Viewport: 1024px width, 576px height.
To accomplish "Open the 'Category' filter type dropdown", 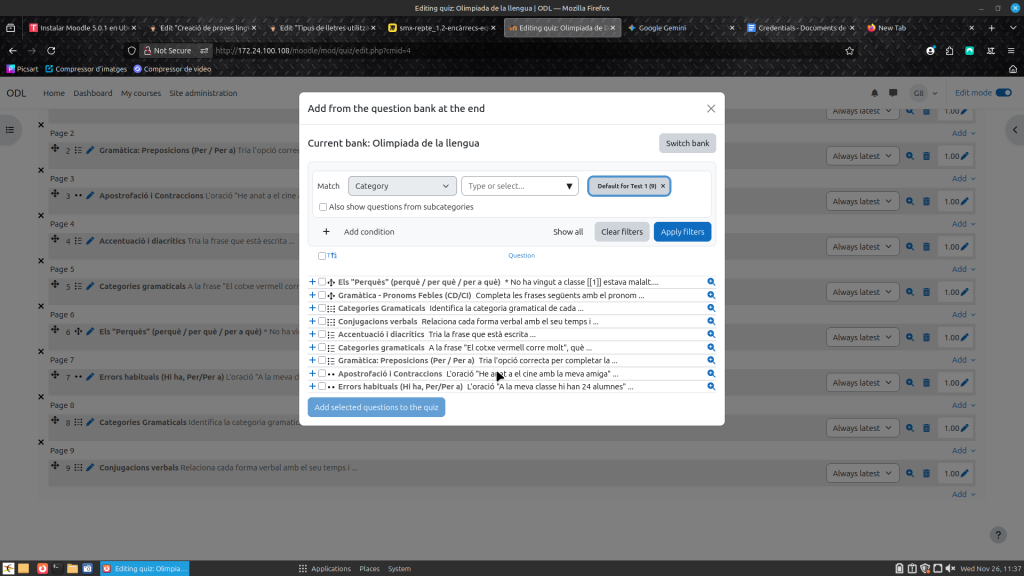I will [402, 186].
